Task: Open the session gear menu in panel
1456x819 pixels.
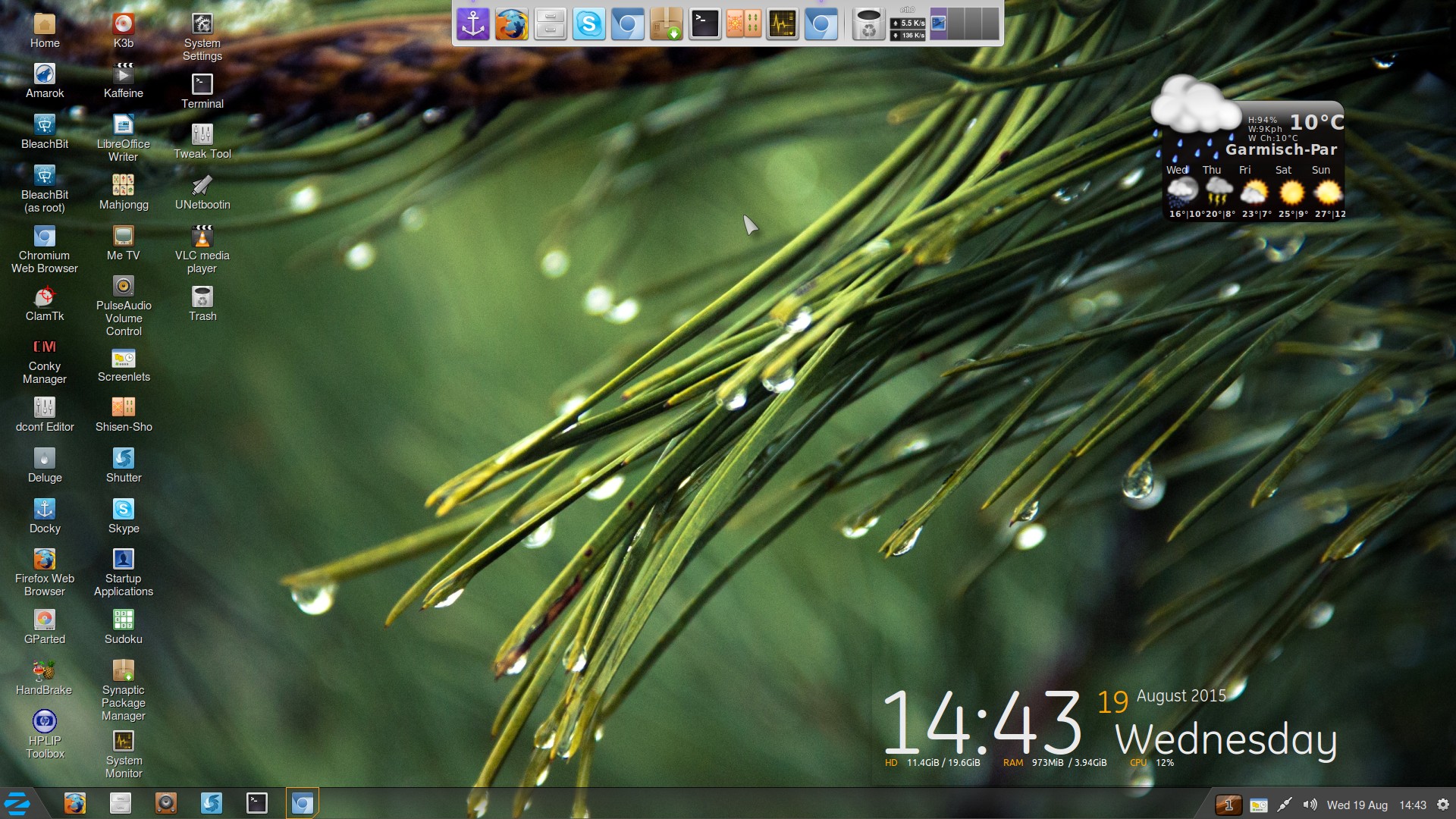Action: [x=1443, y=805]
